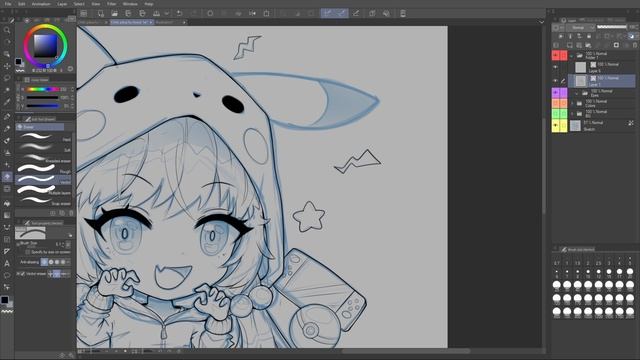Open the Edit menu
Image resolution: width=640 pixels, height=360 pixels.
22,4
